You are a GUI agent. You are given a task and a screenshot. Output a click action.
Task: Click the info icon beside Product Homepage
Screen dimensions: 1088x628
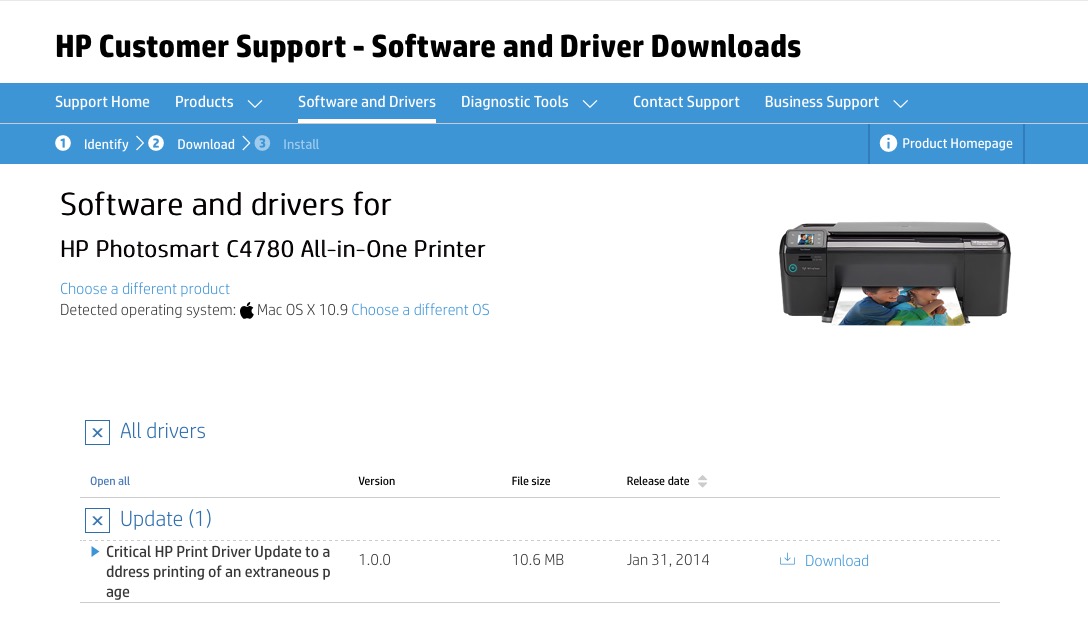click(x=888, y=143)
